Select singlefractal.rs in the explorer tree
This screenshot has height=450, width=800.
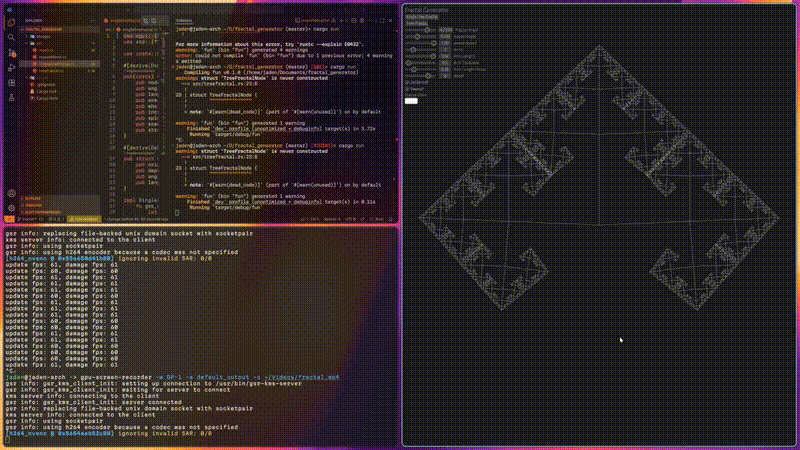[x=59, y=64]
